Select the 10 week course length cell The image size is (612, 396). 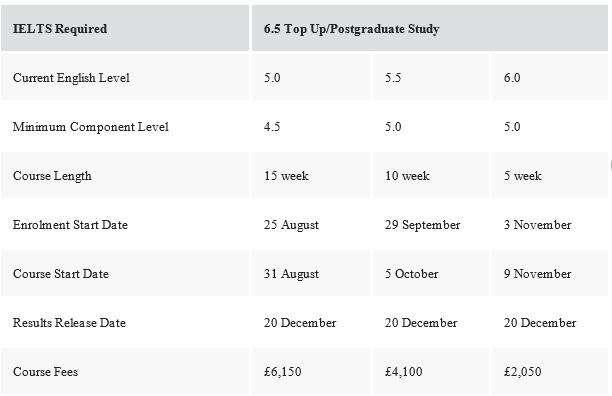pos(431,175)
